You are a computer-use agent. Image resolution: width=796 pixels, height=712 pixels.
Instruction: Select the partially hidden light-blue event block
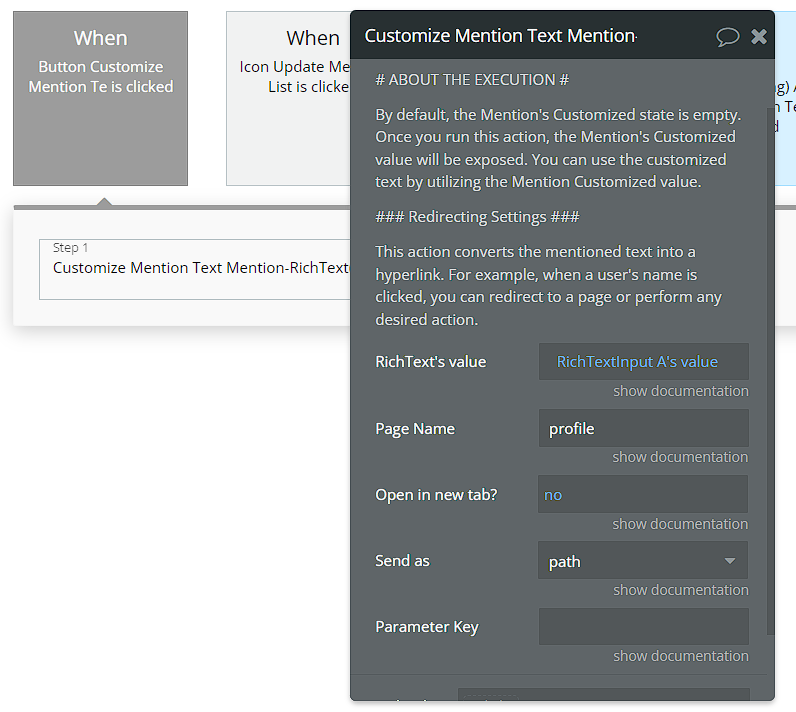pos(785,98)
